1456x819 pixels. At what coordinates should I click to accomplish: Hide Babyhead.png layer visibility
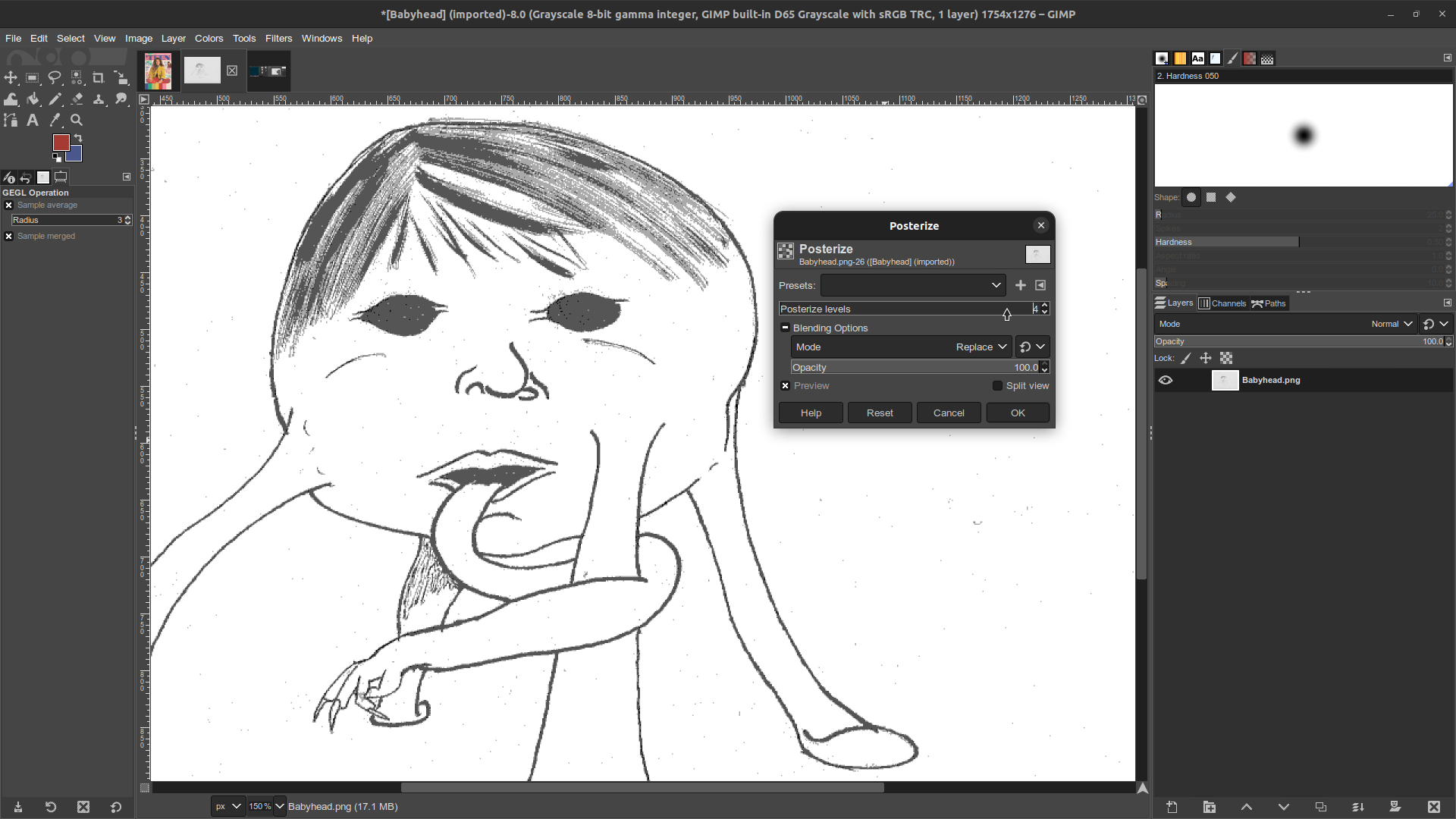tap(1165, 380)
